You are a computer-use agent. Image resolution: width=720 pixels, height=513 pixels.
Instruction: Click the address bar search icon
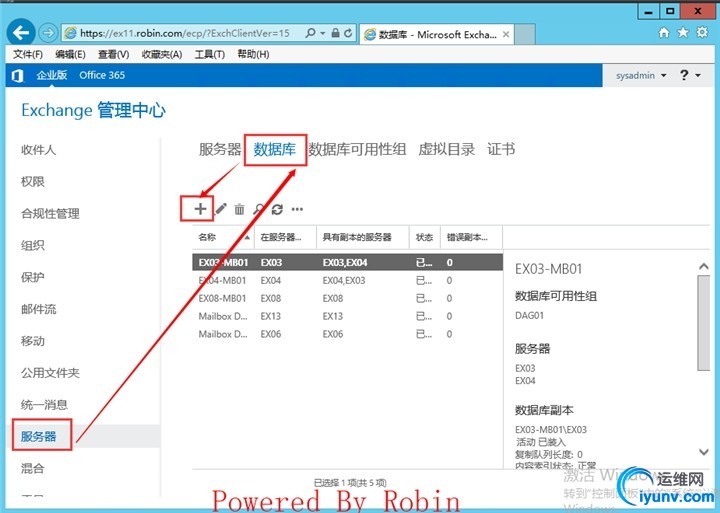coord(311,33)
